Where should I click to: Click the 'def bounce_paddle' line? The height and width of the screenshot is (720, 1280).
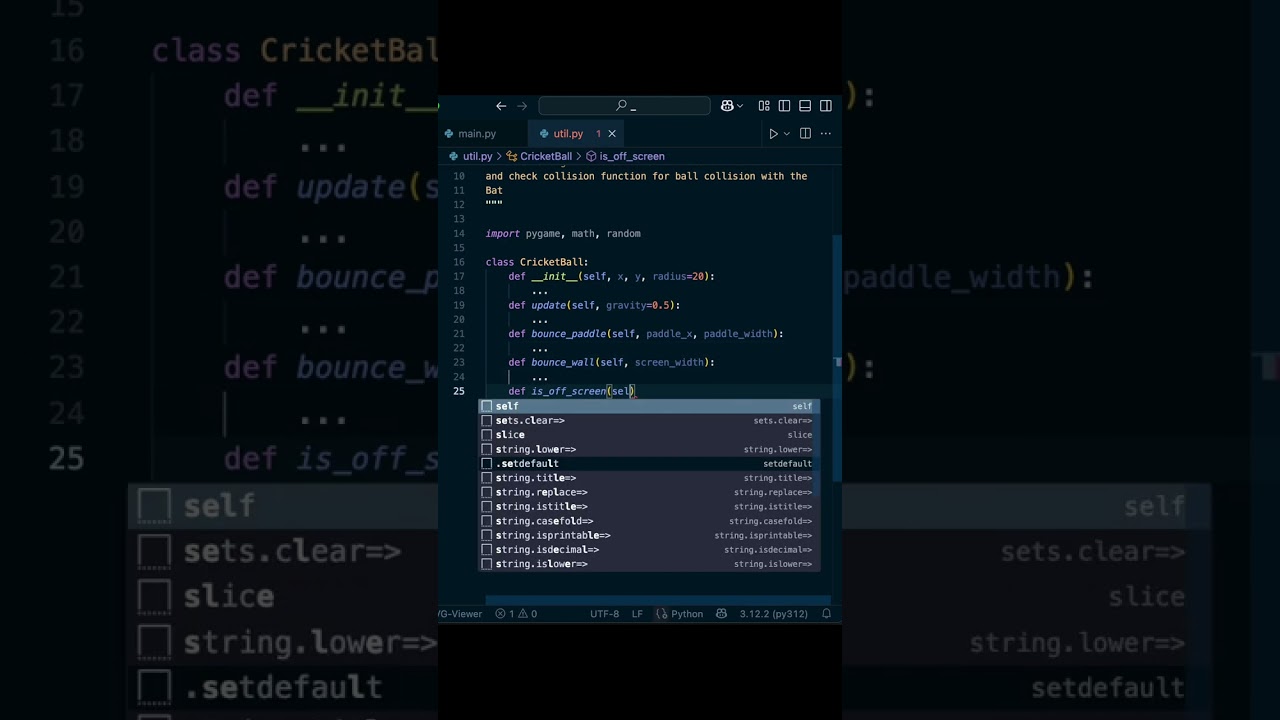[646, 334]
